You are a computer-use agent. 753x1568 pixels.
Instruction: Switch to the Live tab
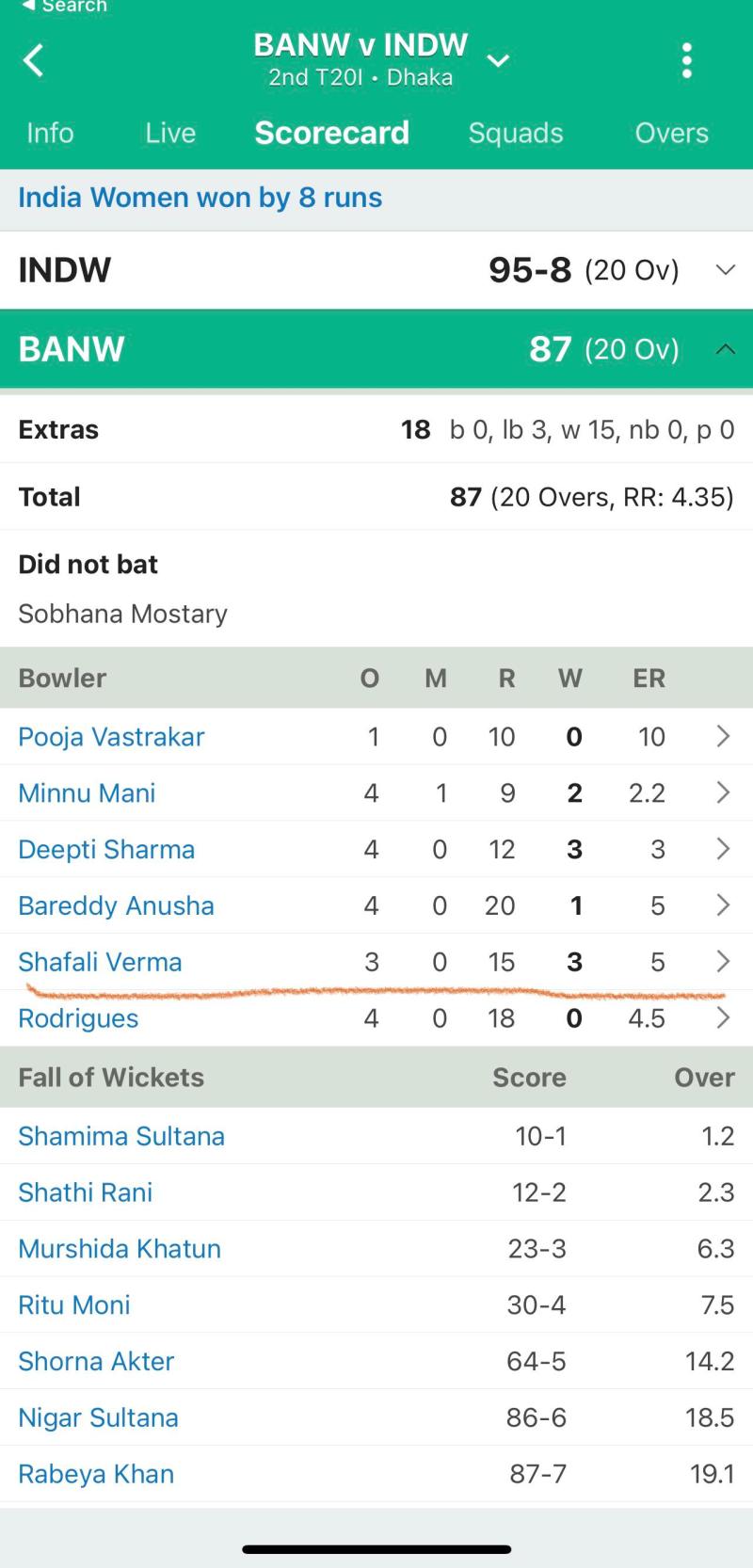(170, 133)
